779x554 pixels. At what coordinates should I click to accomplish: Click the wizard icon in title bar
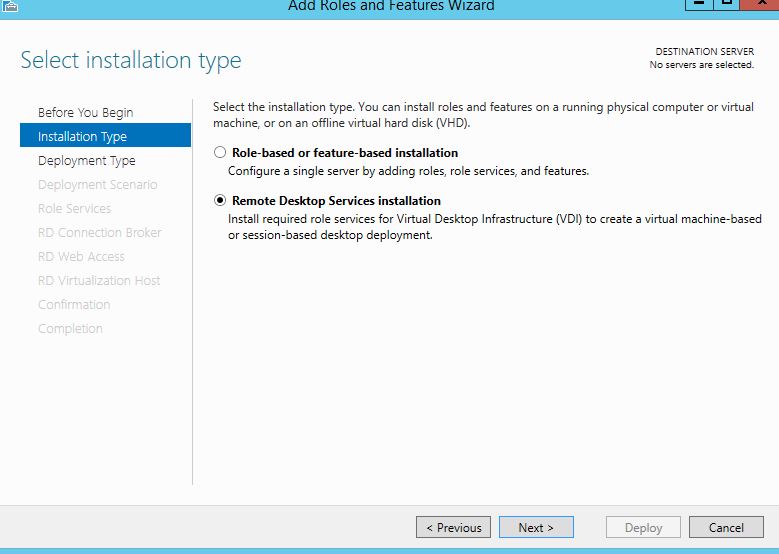coord(10,6)
